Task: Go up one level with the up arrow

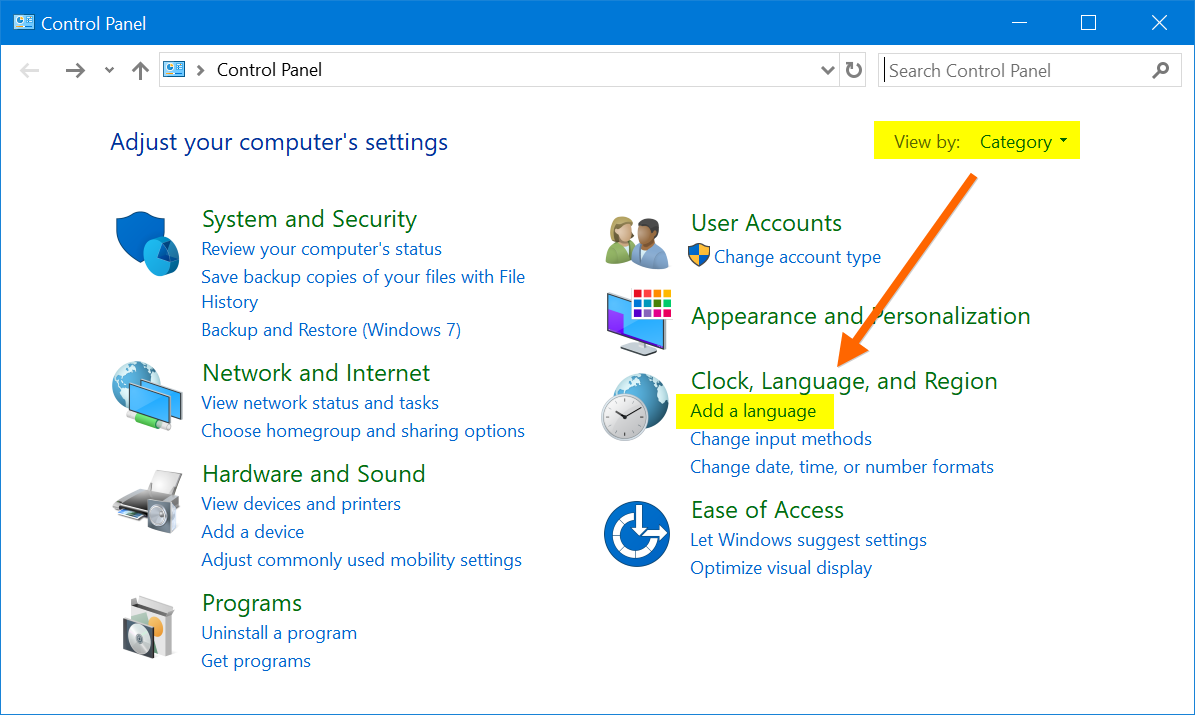Action: pos(140,70)
